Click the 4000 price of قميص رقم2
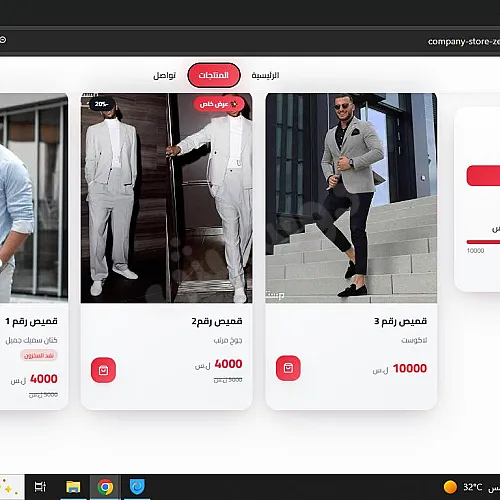This screenshot has width=500, height=500. point(228,364)
